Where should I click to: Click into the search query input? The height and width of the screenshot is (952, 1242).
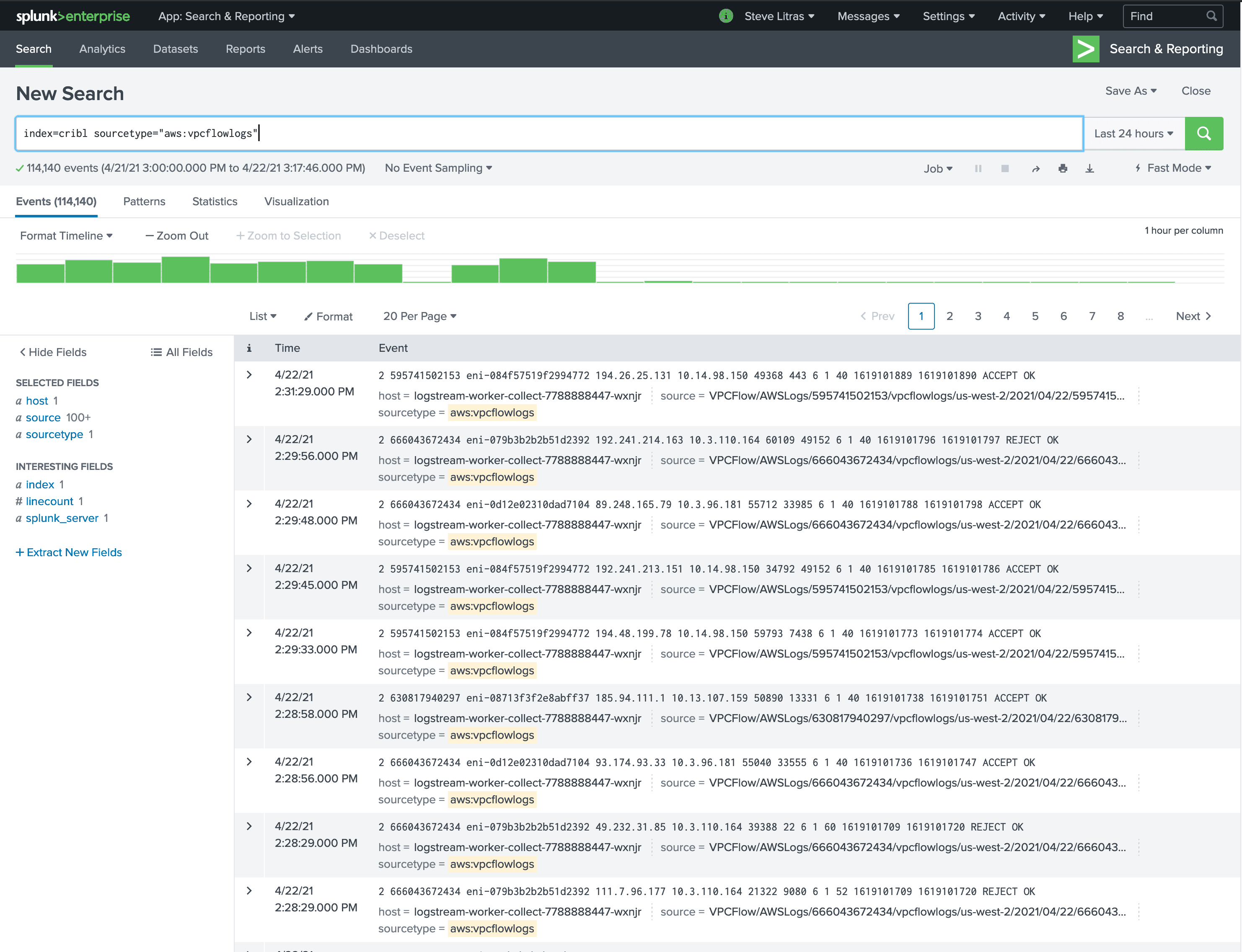coord(549,134)
